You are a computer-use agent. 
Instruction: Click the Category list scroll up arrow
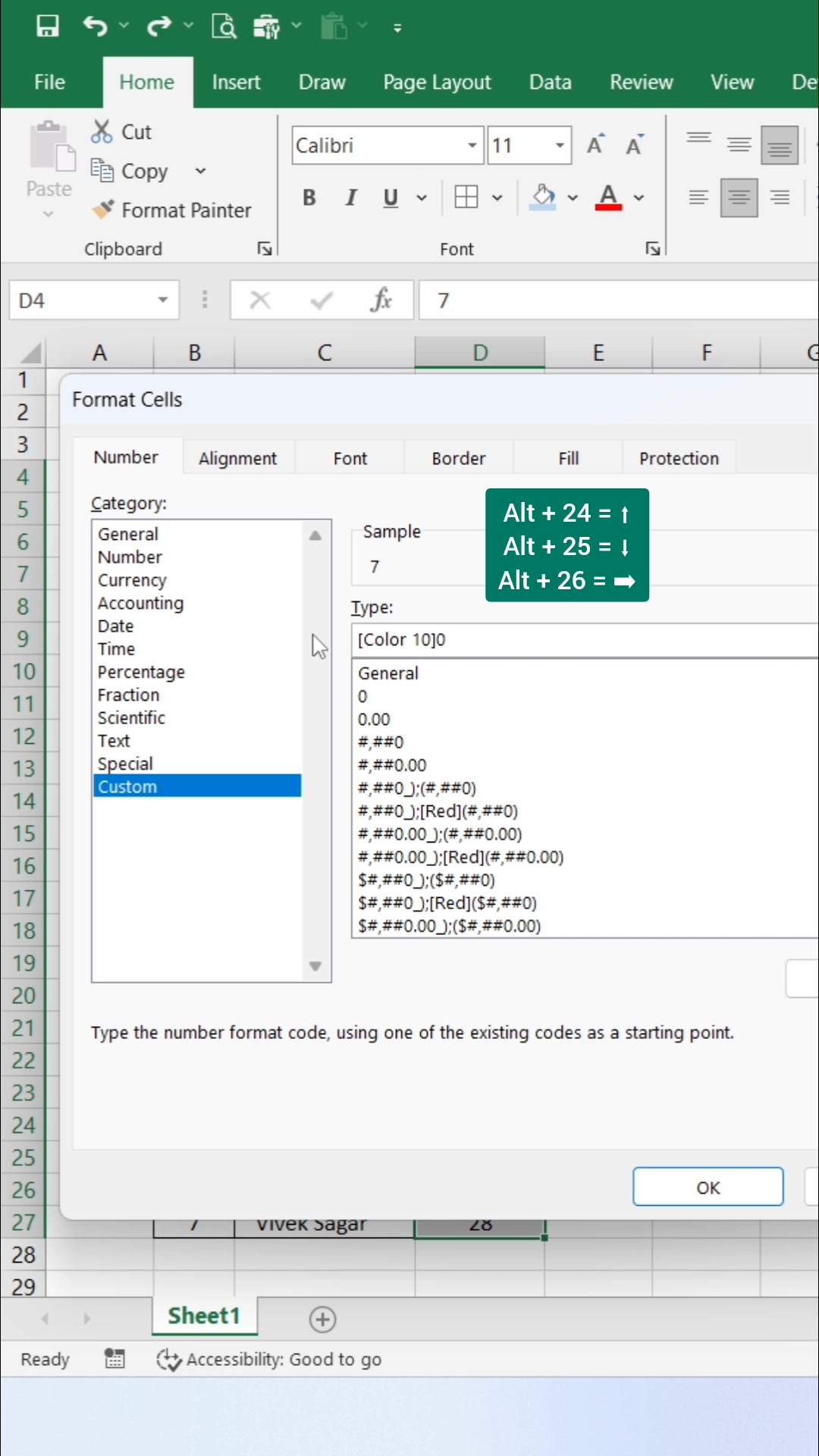tap(315, 535)
